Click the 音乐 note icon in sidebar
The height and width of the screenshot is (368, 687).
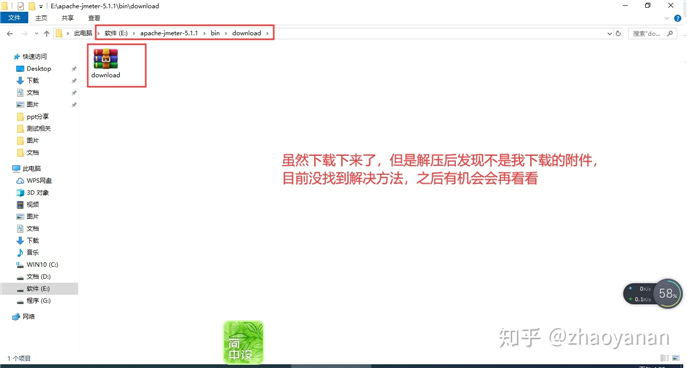[x=20, y=252]
